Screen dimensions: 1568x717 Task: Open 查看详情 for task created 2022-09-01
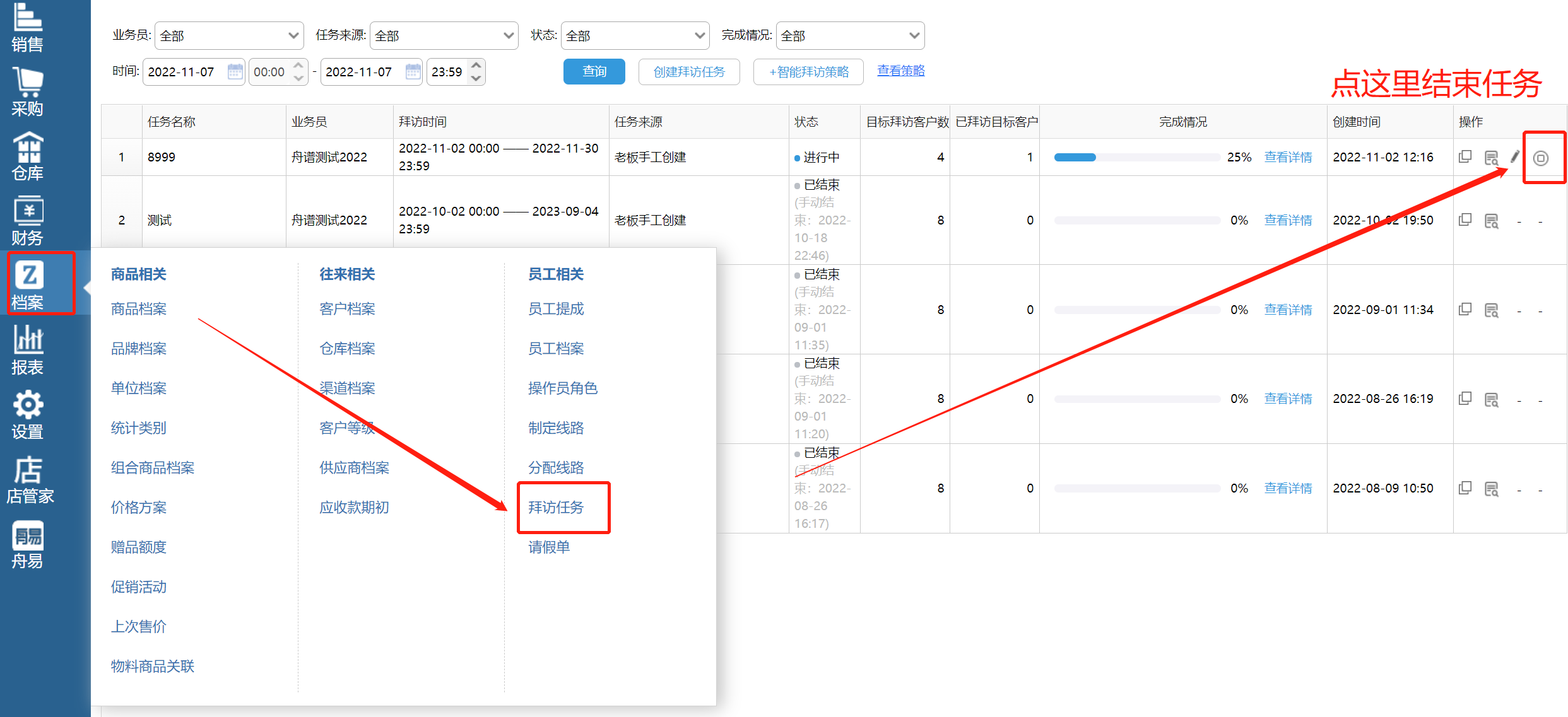tap(1288, 310)
